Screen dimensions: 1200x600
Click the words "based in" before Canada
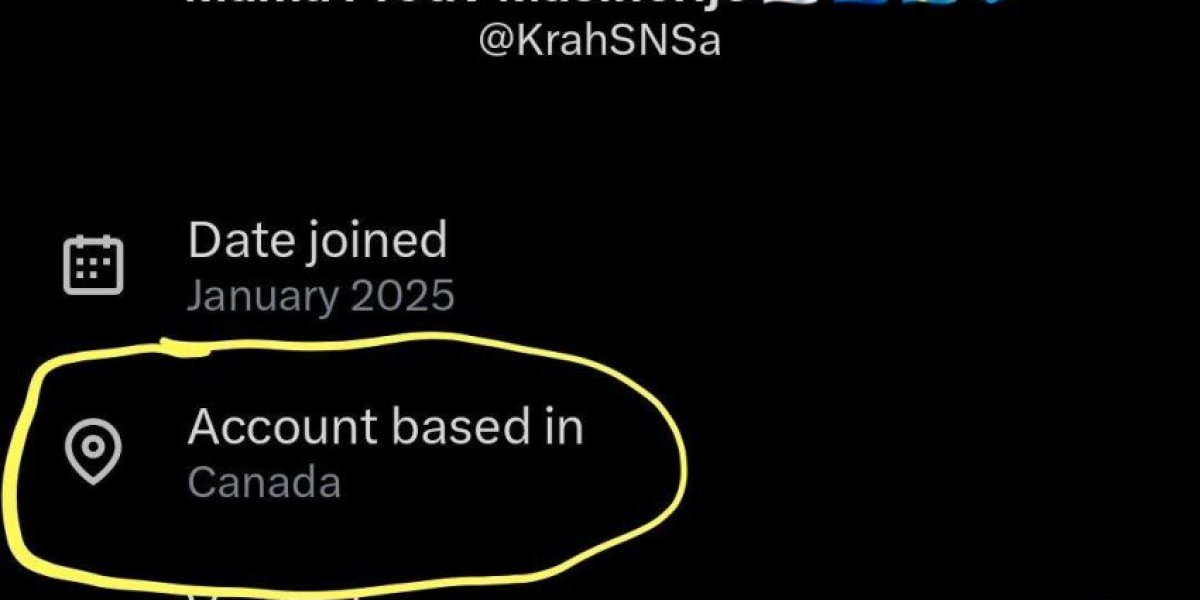[x=487, y=428]
